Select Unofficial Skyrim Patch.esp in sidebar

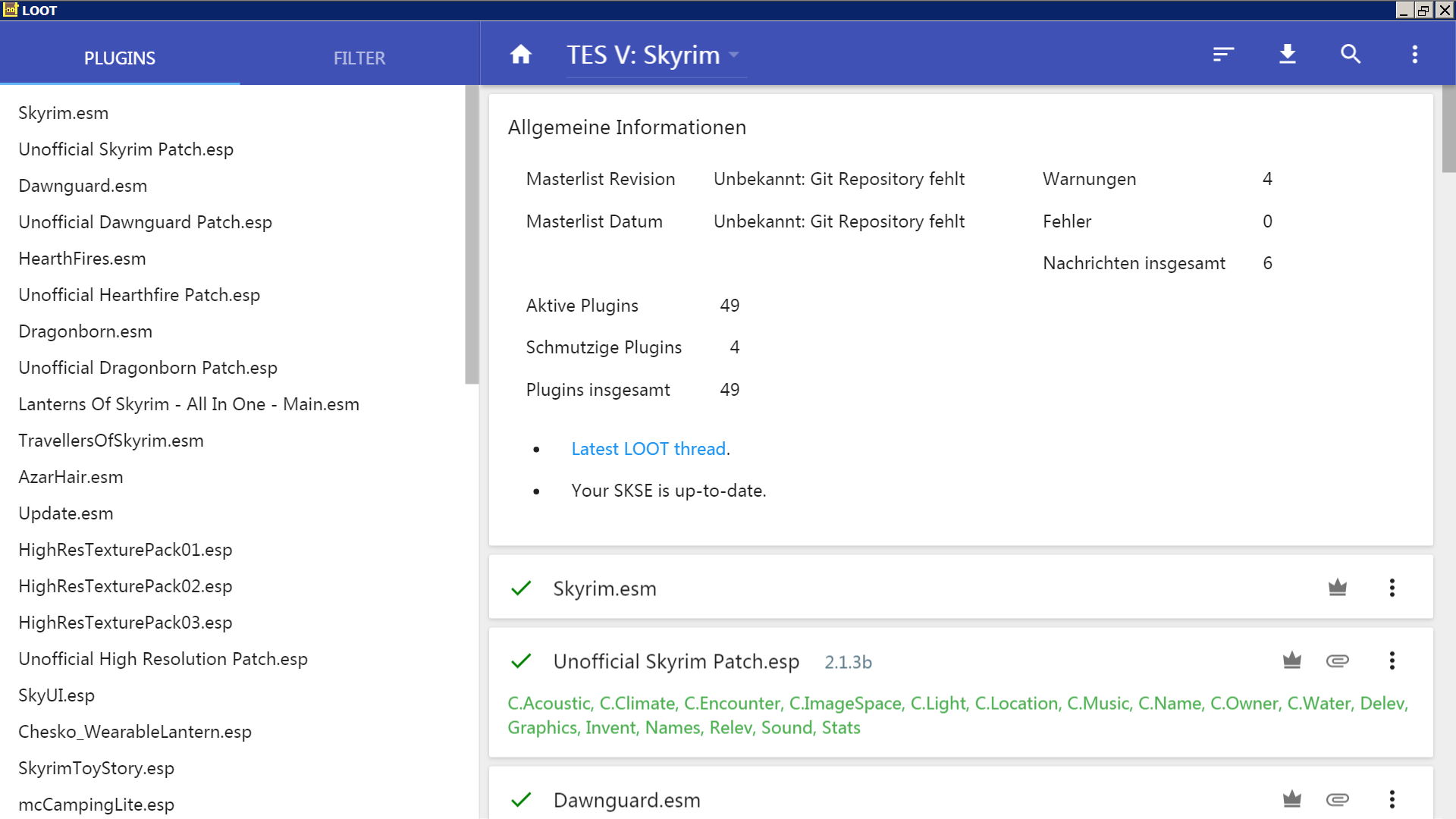tap(126, 149)
